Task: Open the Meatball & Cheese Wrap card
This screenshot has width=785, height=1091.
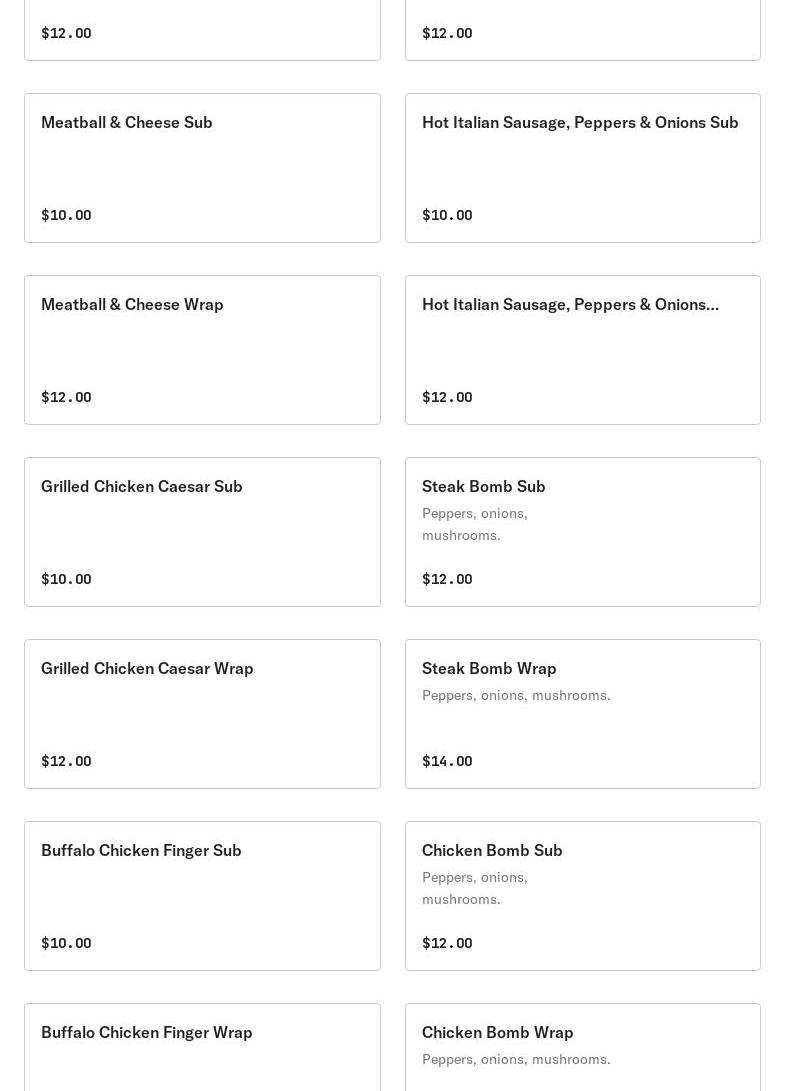Action: pos(132,304)
